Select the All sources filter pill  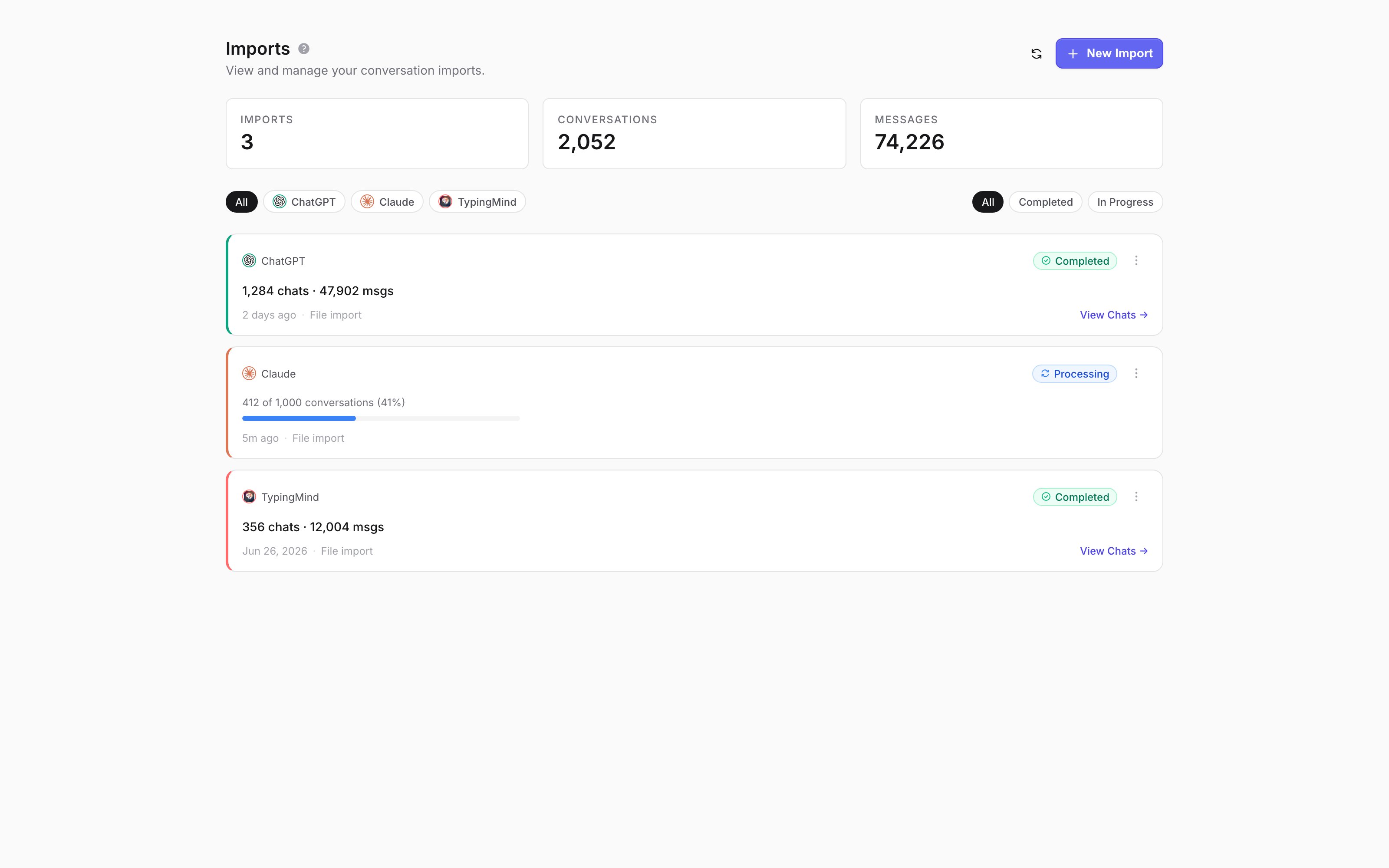click(242, 201)
